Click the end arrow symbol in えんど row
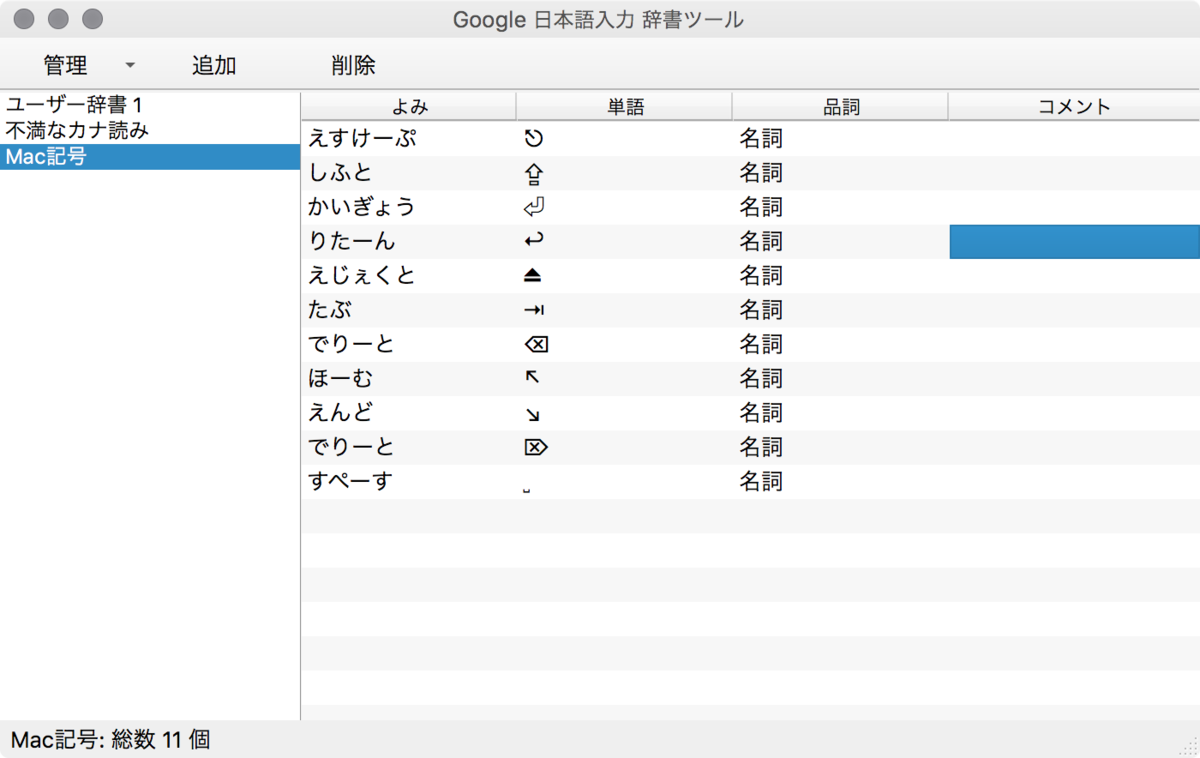The image size is (1200, 758). tap(532, 414)
